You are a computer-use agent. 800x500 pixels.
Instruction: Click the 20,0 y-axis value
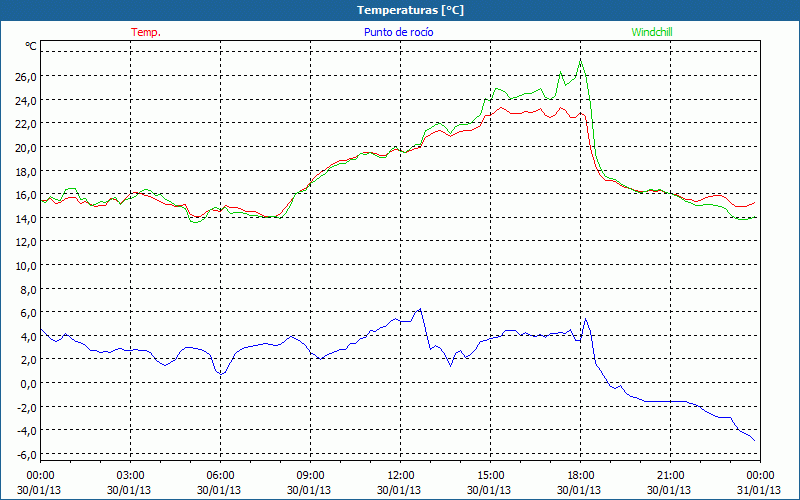[27, 148]
